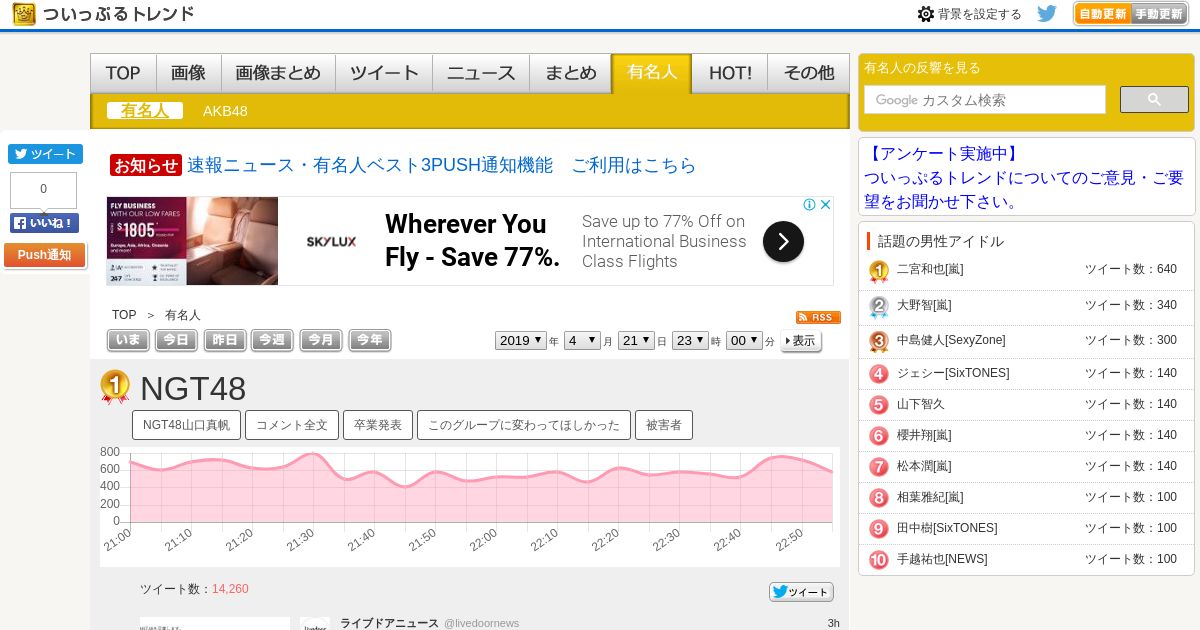Image resolution: width=1200 pixels, height=630 pixels.
Task: Click the 被害者 keyword tag
Action: 664,425
